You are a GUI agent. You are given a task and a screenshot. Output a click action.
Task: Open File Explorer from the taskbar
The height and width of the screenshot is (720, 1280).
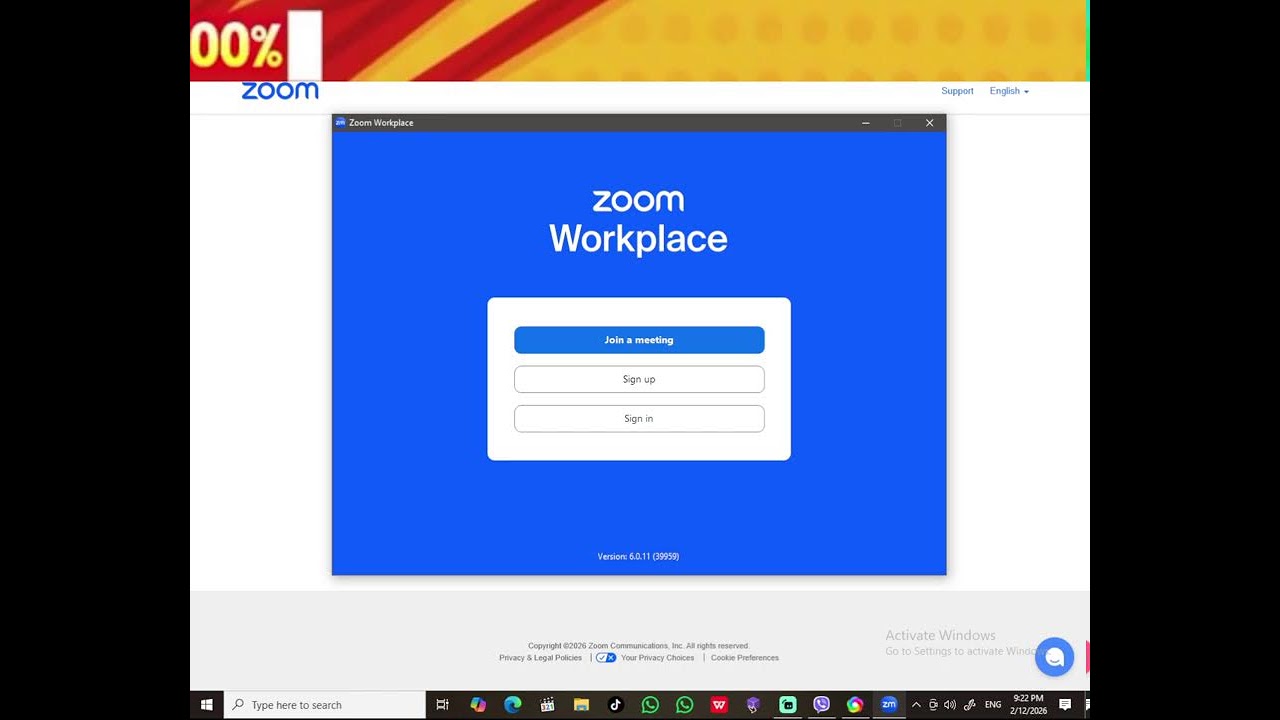(x=581, y=705)
